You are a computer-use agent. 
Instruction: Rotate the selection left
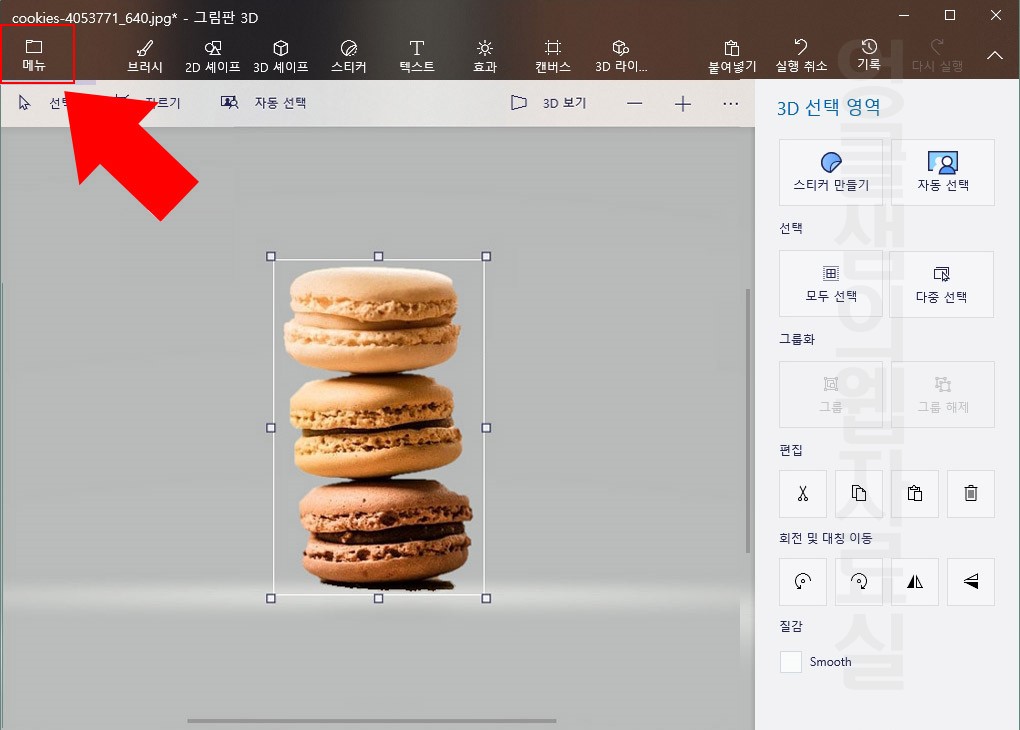click(802, 581)
